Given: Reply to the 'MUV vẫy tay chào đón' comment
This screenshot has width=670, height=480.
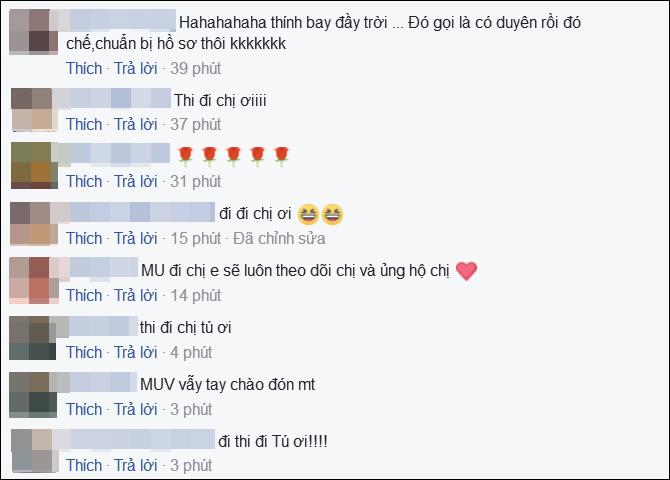Looking at the screenshot, I should 135,409.
